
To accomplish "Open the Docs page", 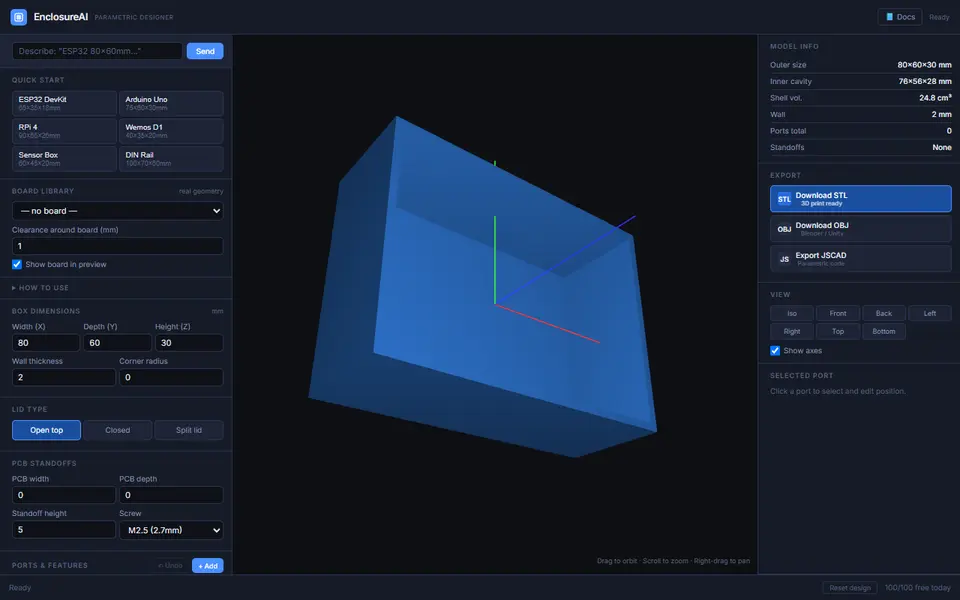I will pos(899,17).
